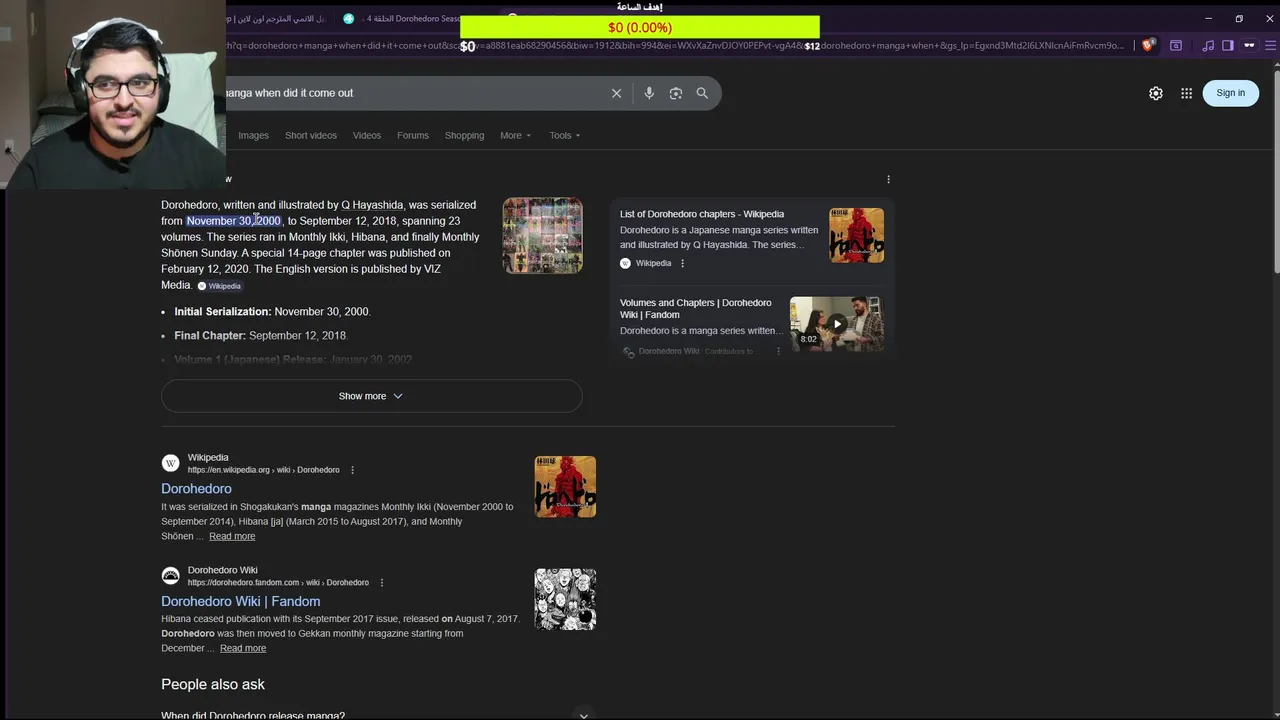Viewport: 1280px width, 720px height.
Task: Toggle the browser sidebar panel icon
Action: point(1228,45)
